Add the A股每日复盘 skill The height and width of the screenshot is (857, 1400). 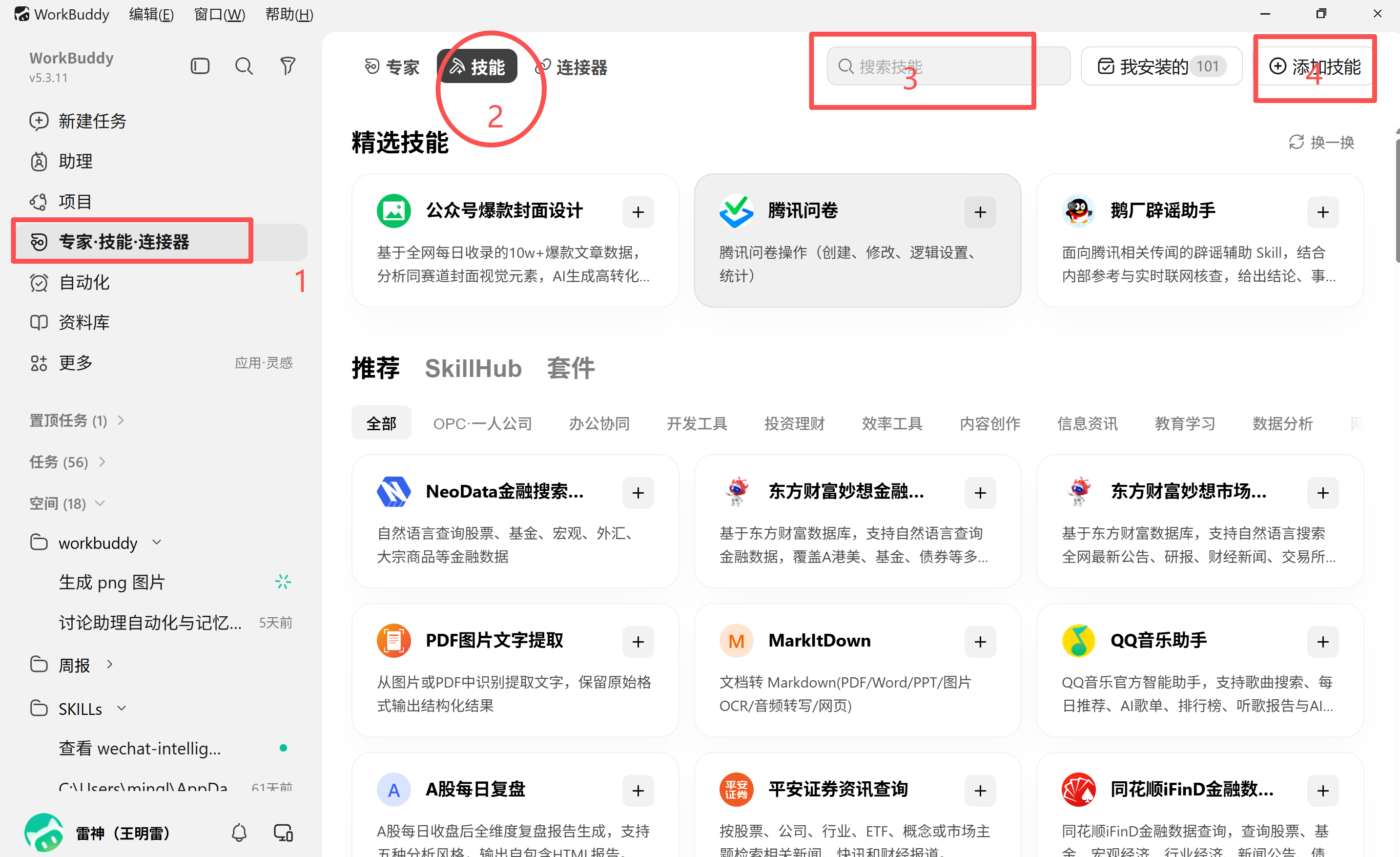coord(638,791)
